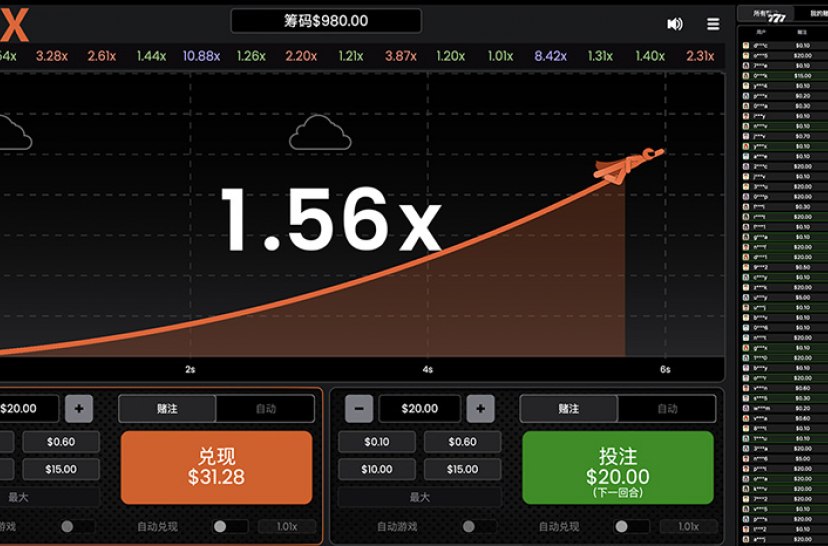View history result 1.40x
The width and height of the screenshot is (828, 546).
pyautogui.click(x=650, y=56)
